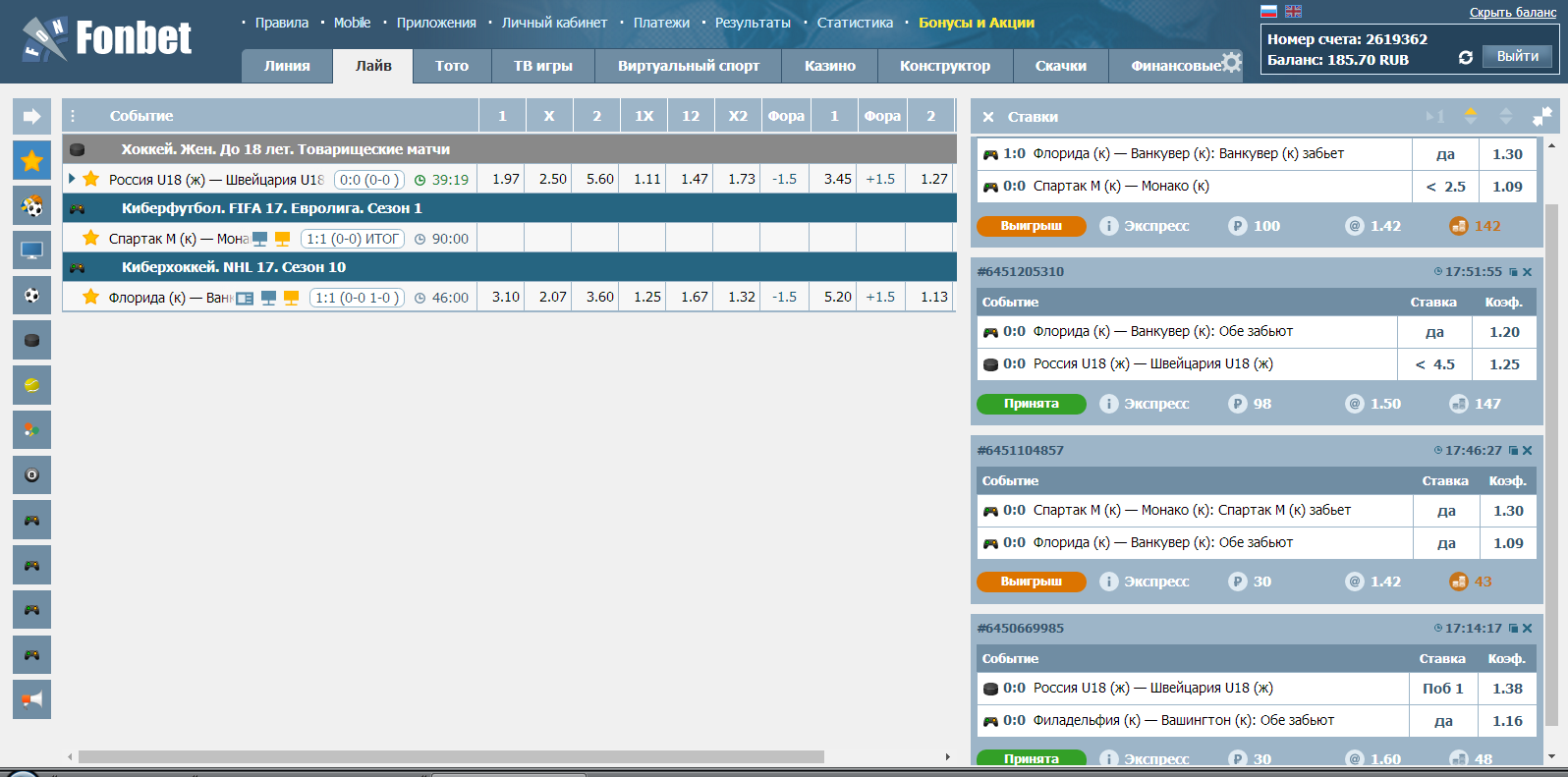This screenshot has height=777, width=1568.
Task: Collapse the Киберхоккей. NHL 17 section
Action: 509,267
